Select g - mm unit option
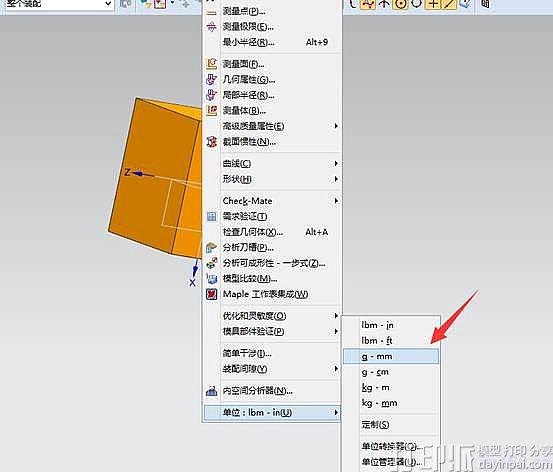553x472 pixels. coord(391,356)
